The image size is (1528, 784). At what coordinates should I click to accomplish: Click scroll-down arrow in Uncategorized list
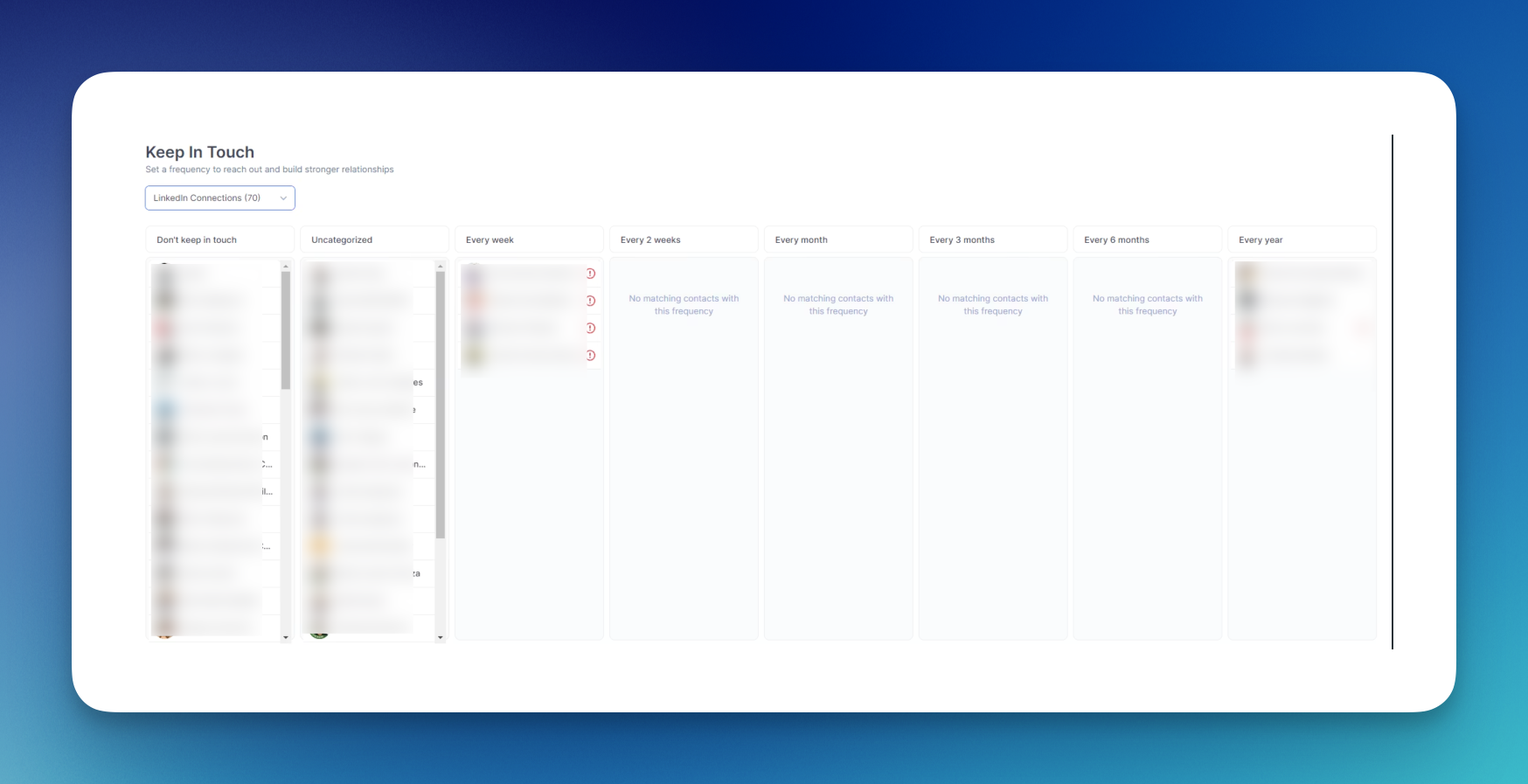point(441,637)
